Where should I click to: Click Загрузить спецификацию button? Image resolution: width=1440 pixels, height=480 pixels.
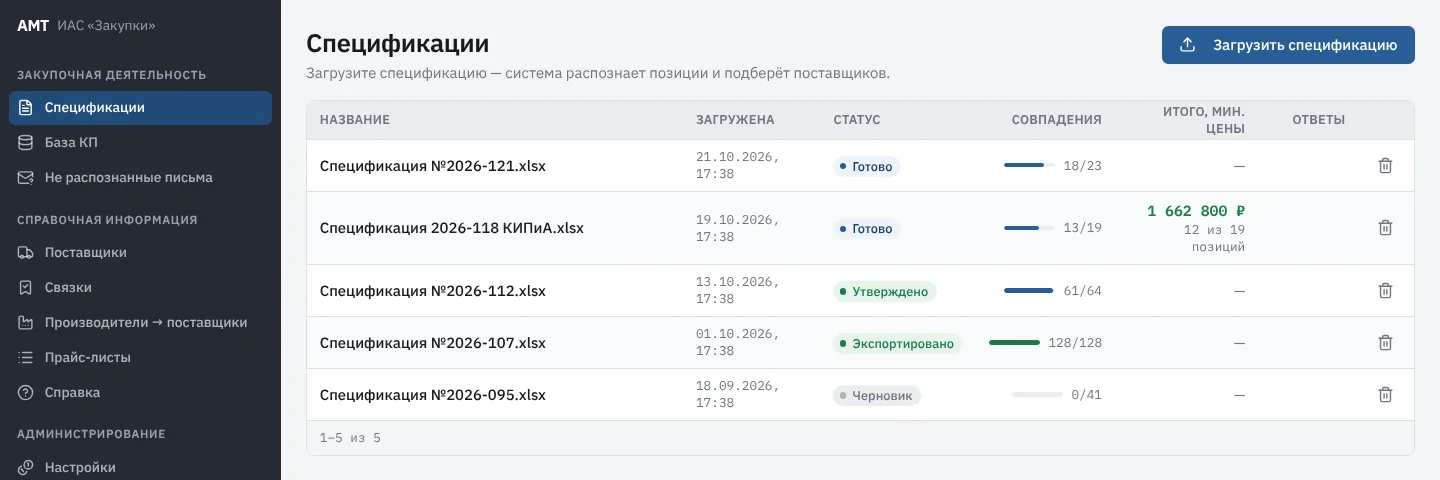[x=1288, y=45]
